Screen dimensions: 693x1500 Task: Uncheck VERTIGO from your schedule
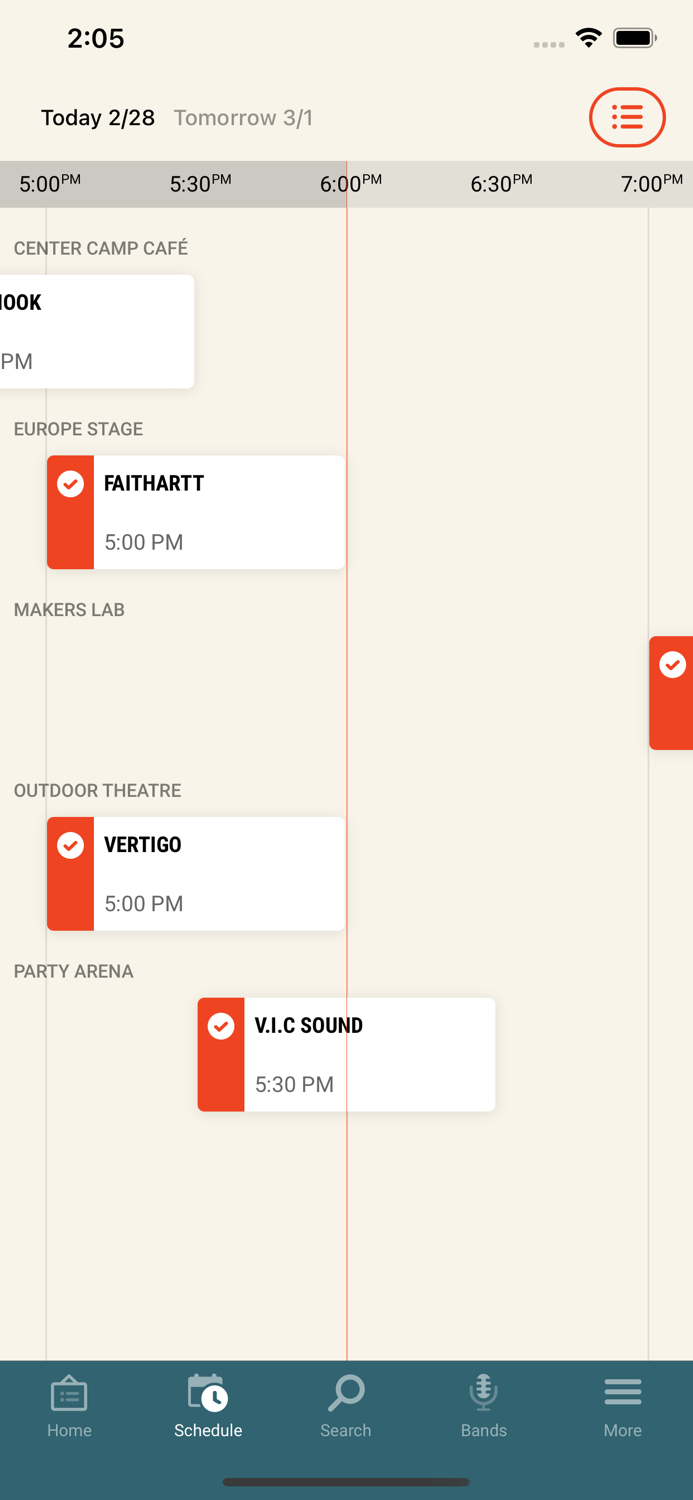(70, 846)
